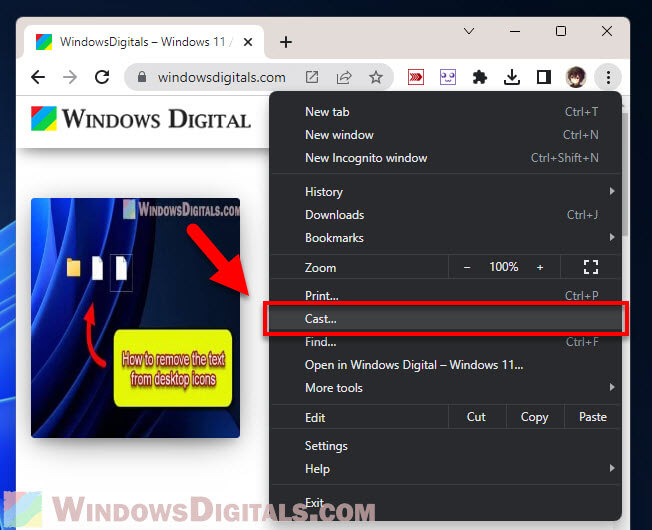The height and width of the screenshot is (530, 652).
Task: Select Print... from the menu
Action: click(x=446, y=296)
